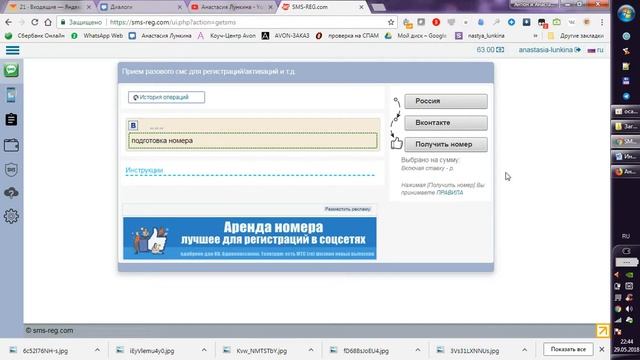Click the Аренда номера banner
640x360 pixels.
tap(250, 238)
